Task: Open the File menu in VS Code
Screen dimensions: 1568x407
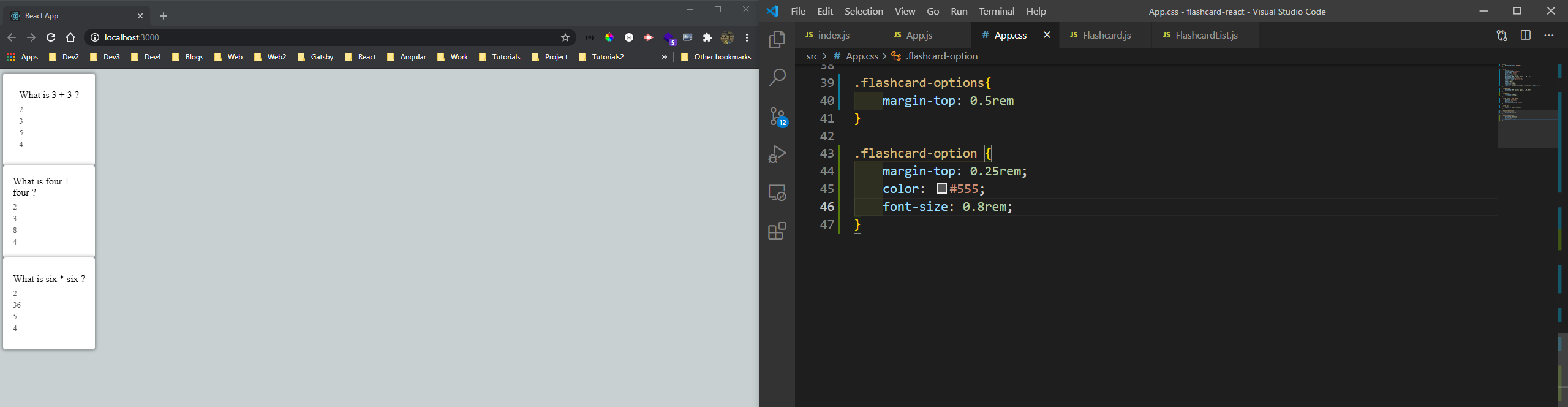Action: (x=798, y=12)
